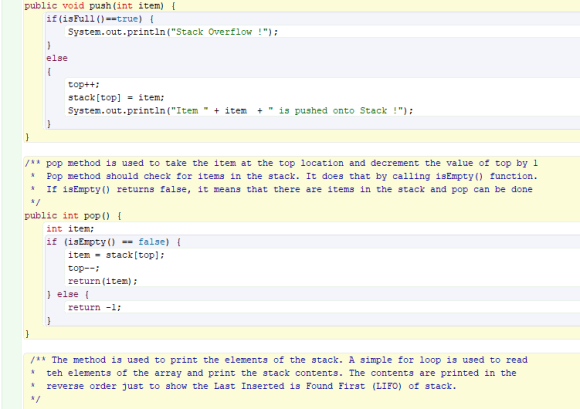Click the top++; statement

pos(84,85)
